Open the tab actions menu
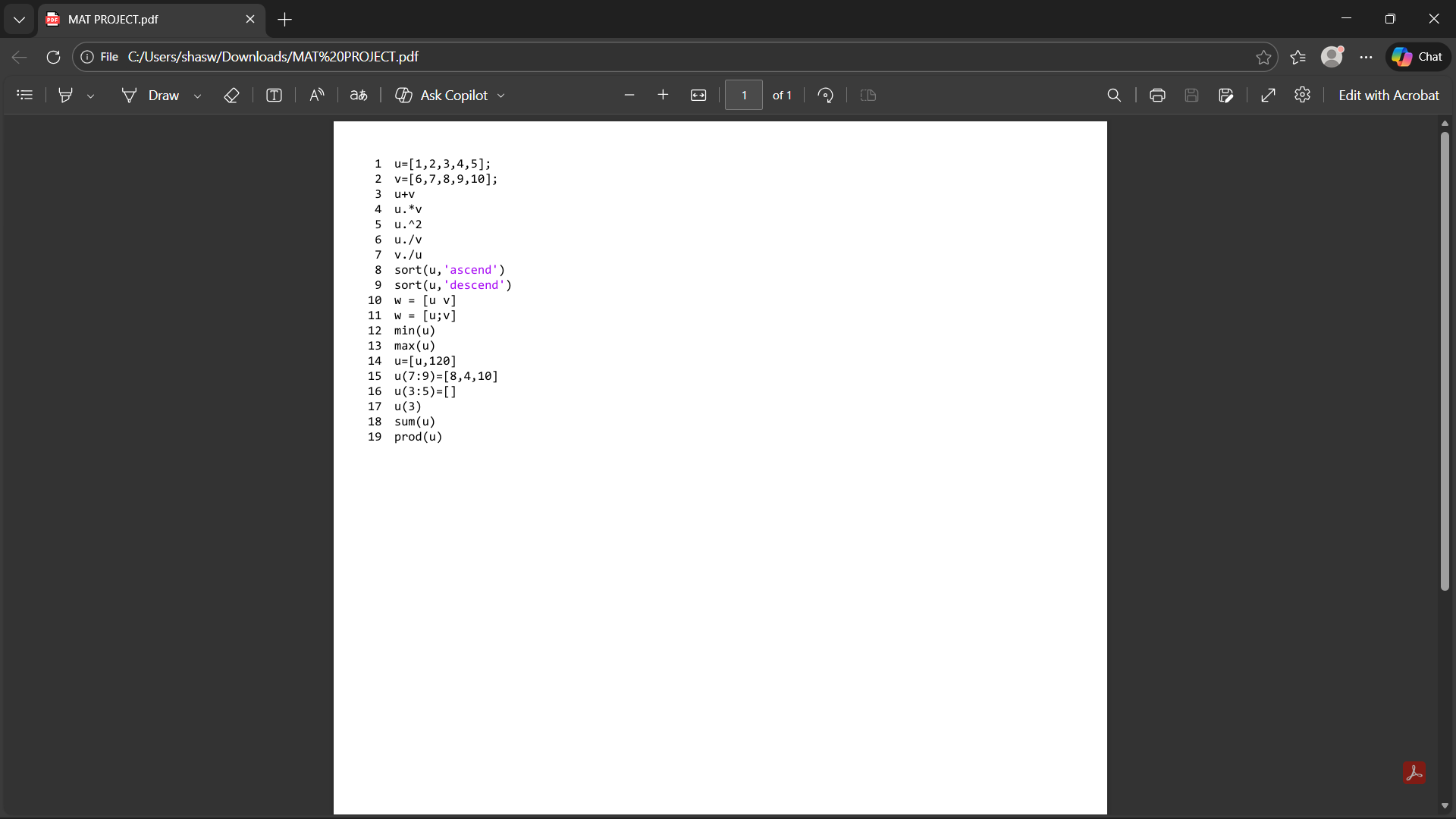 coord(19,20)
